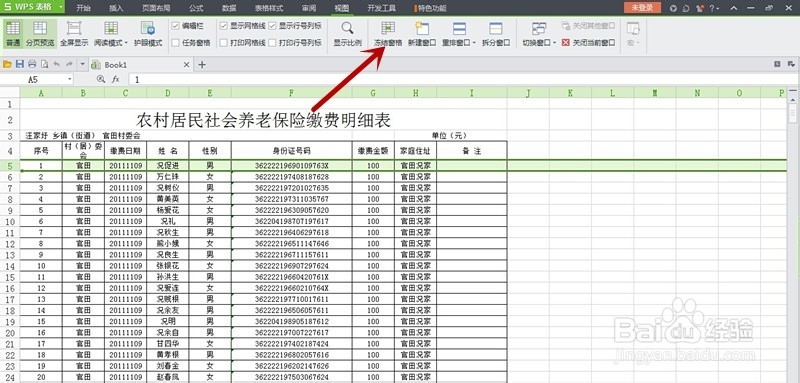Select column F header

pos(291,92)
